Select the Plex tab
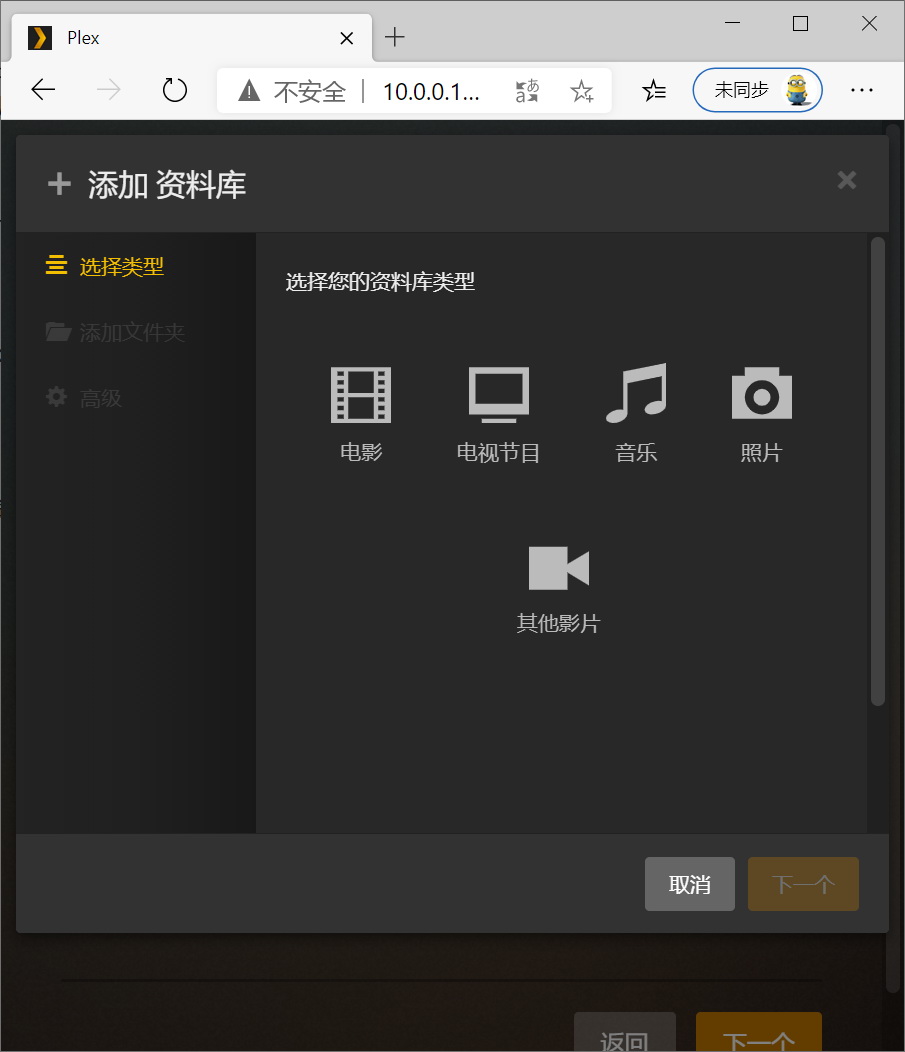The width and height of the screenshot is (905, 1052). pyautogui.click(x=192, y=38)
